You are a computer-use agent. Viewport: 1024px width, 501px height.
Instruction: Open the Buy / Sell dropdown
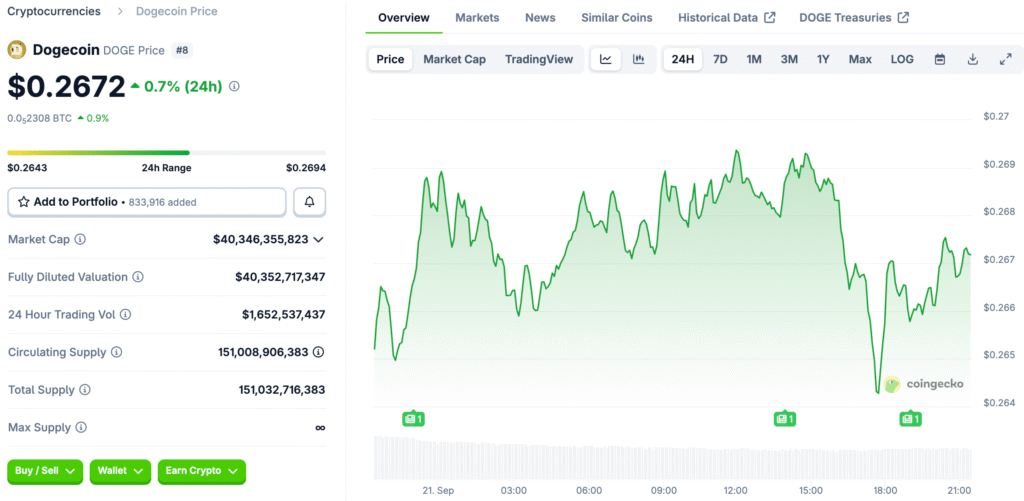coord(45,471)
